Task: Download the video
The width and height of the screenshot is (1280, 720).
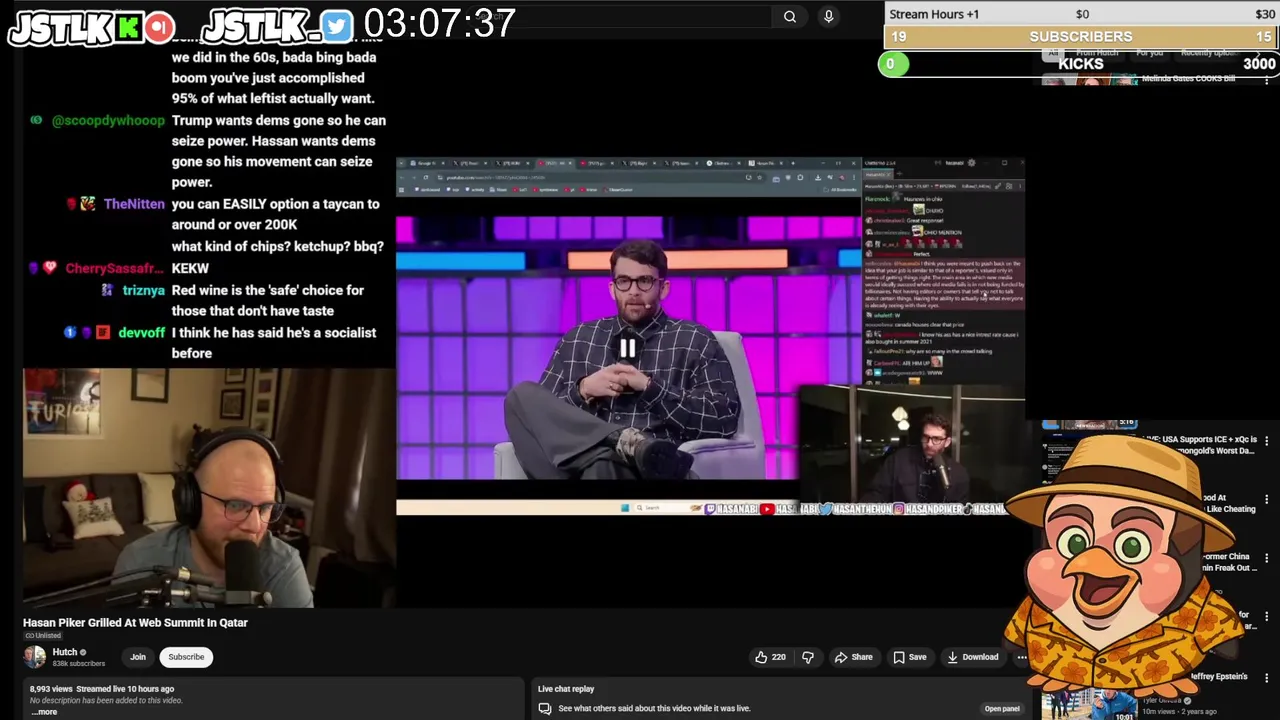Action: [x=972, y=657]
